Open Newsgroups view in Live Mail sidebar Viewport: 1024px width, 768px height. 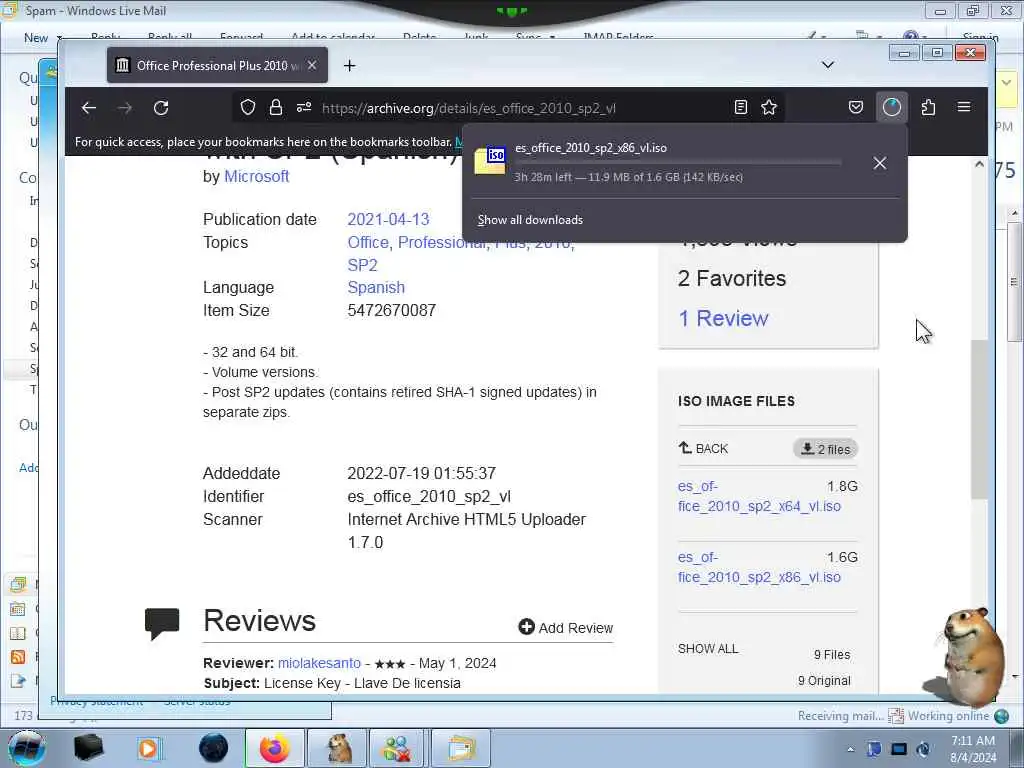pos(18,681)
